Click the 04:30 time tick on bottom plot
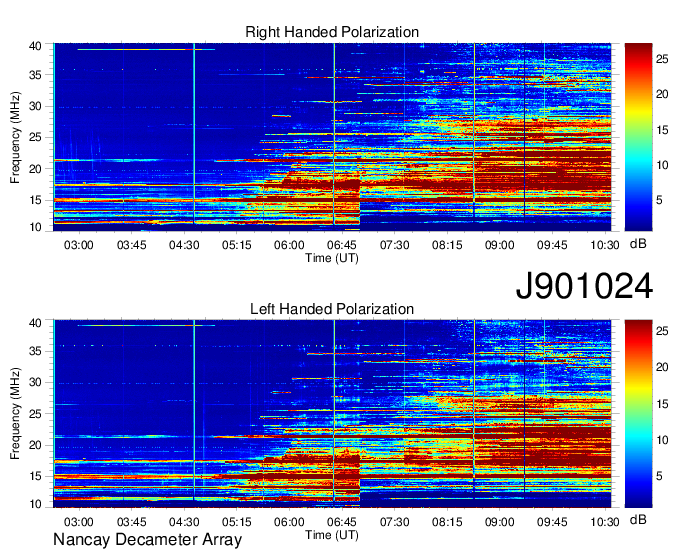 184,522
